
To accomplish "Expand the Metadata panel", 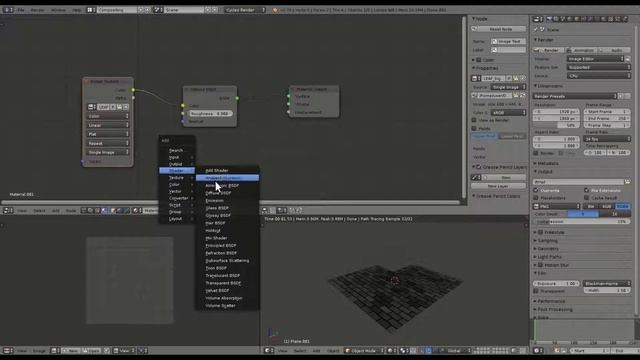I will 546,163.
